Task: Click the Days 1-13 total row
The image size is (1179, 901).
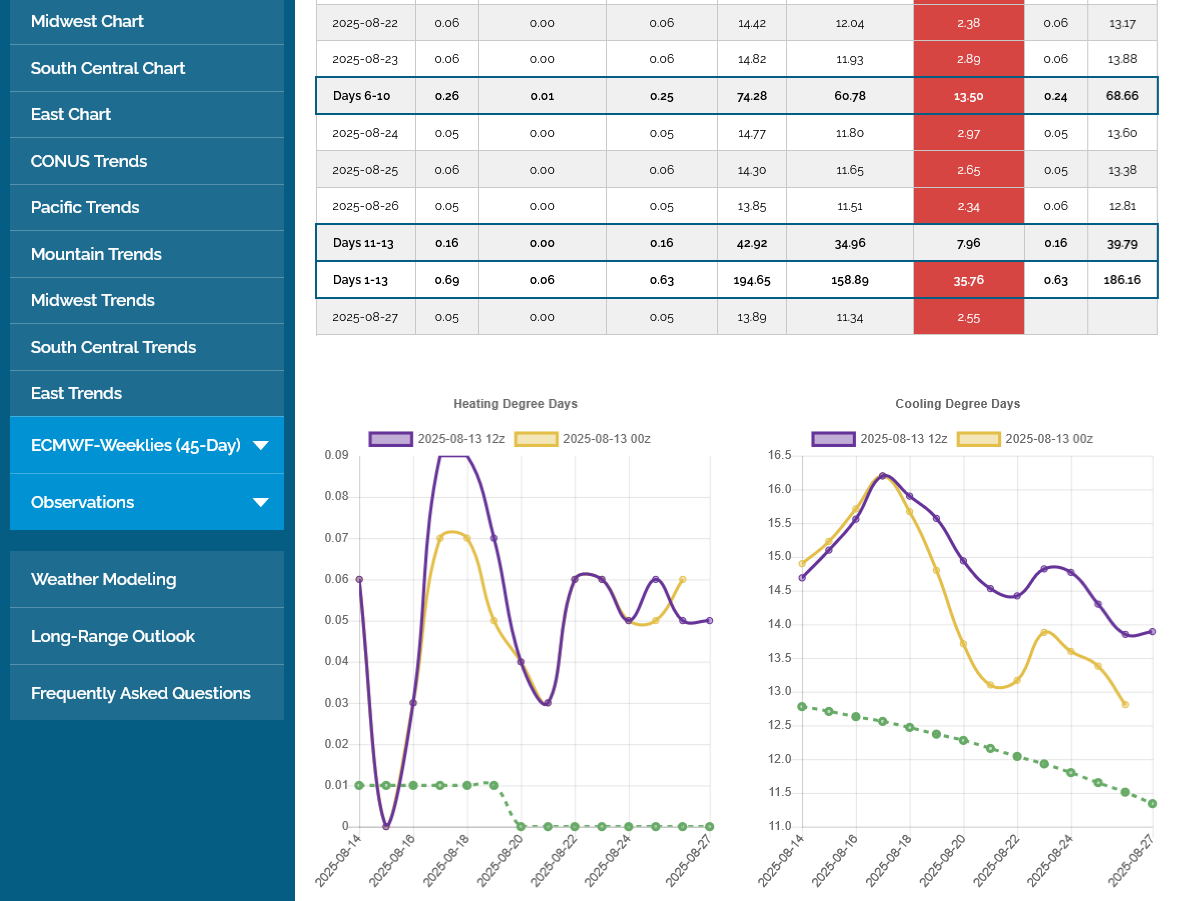Action: click(x=736, y=280)
